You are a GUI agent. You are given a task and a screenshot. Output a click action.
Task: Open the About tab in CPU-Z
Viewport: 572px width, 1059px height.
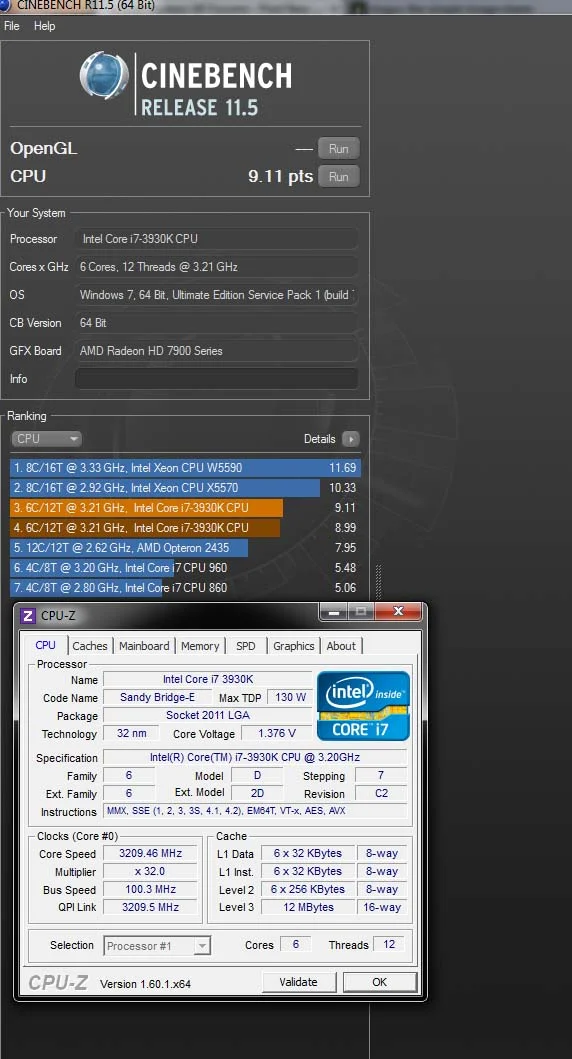click(x=341, y=646)
